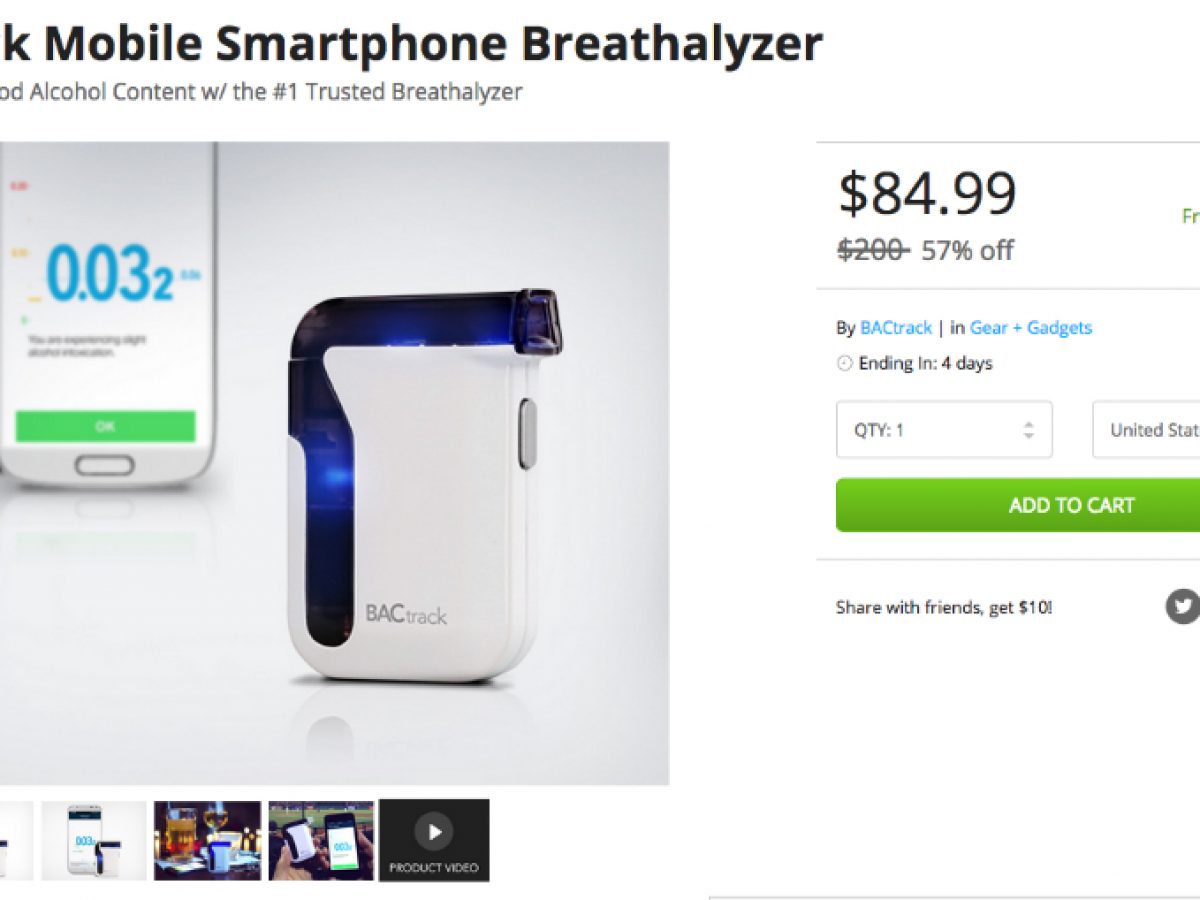Select the stadium hand-held phone thumbnail
The width and height of the screenshot is (1200, 900).
tap(321, 840)
